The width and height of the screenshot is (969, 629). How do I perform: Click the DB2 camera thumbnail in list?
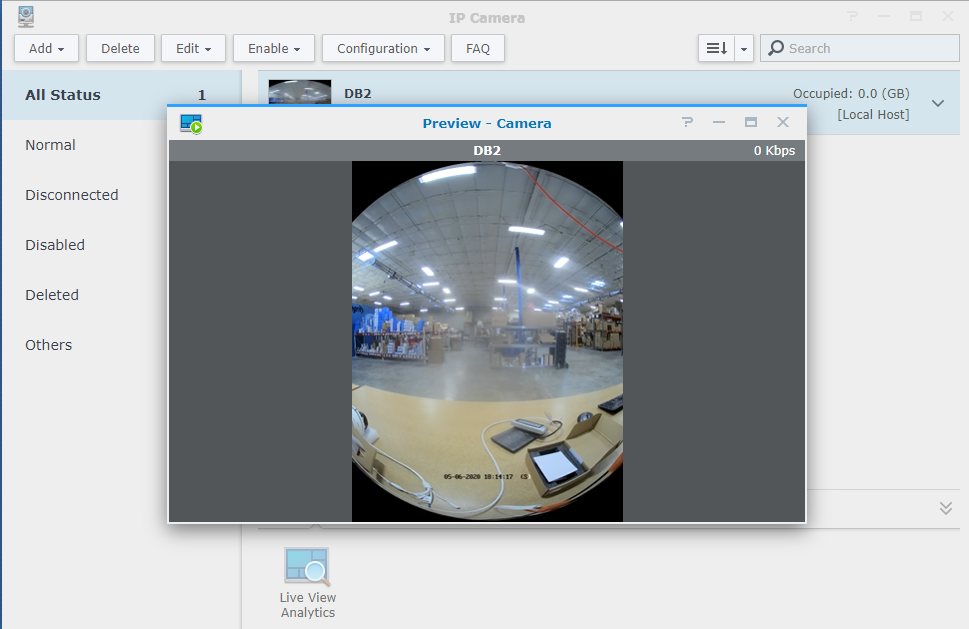(300, 91)
